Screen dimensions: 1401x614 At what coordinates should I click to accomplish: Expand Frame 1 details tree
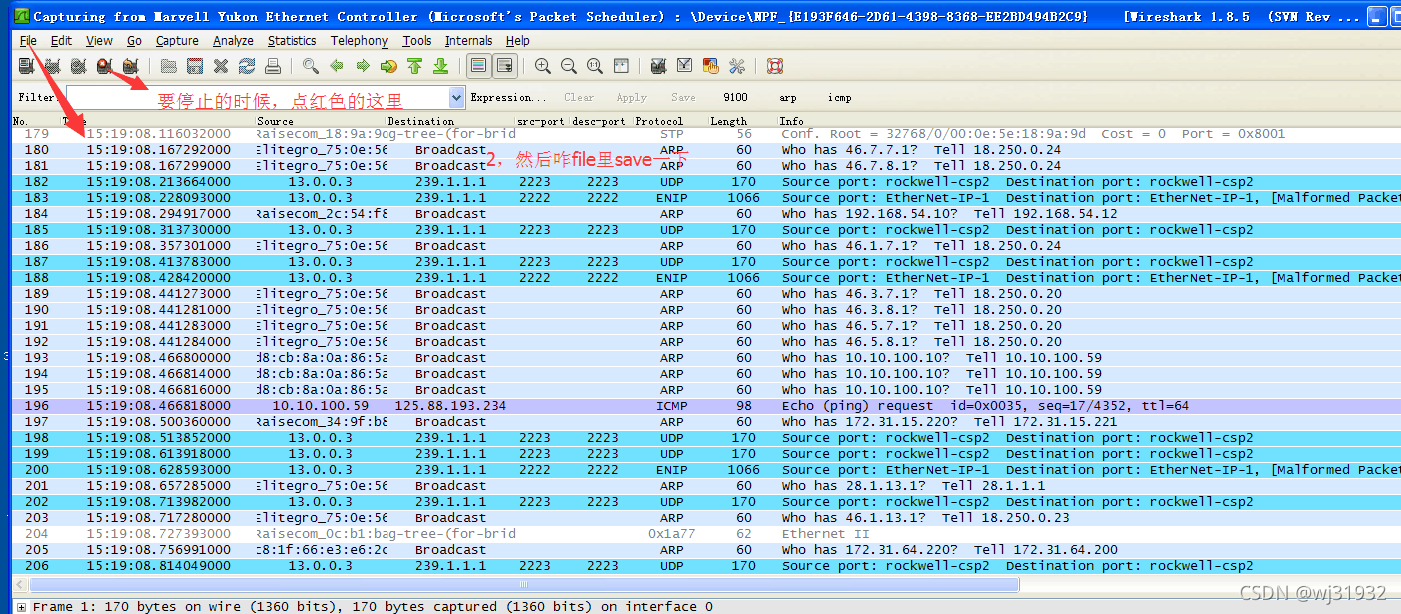point(21,607)
